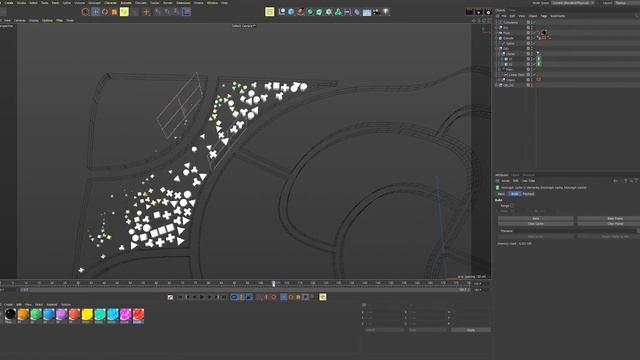
Task: Go to the start of the animation
Action: (x=180, y=297)
